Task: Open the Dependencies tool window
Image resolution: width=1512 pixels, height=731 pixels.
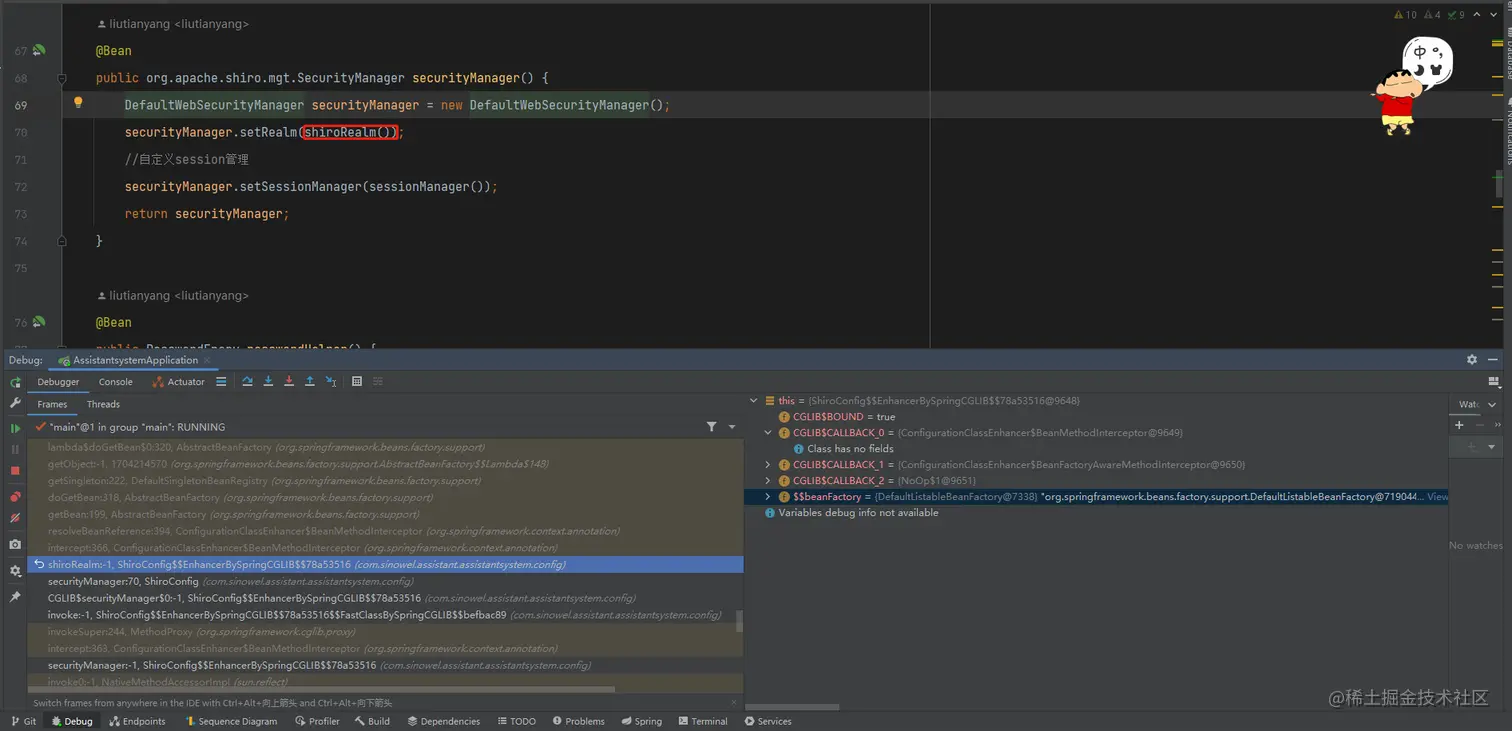Action: click(443, 721)
